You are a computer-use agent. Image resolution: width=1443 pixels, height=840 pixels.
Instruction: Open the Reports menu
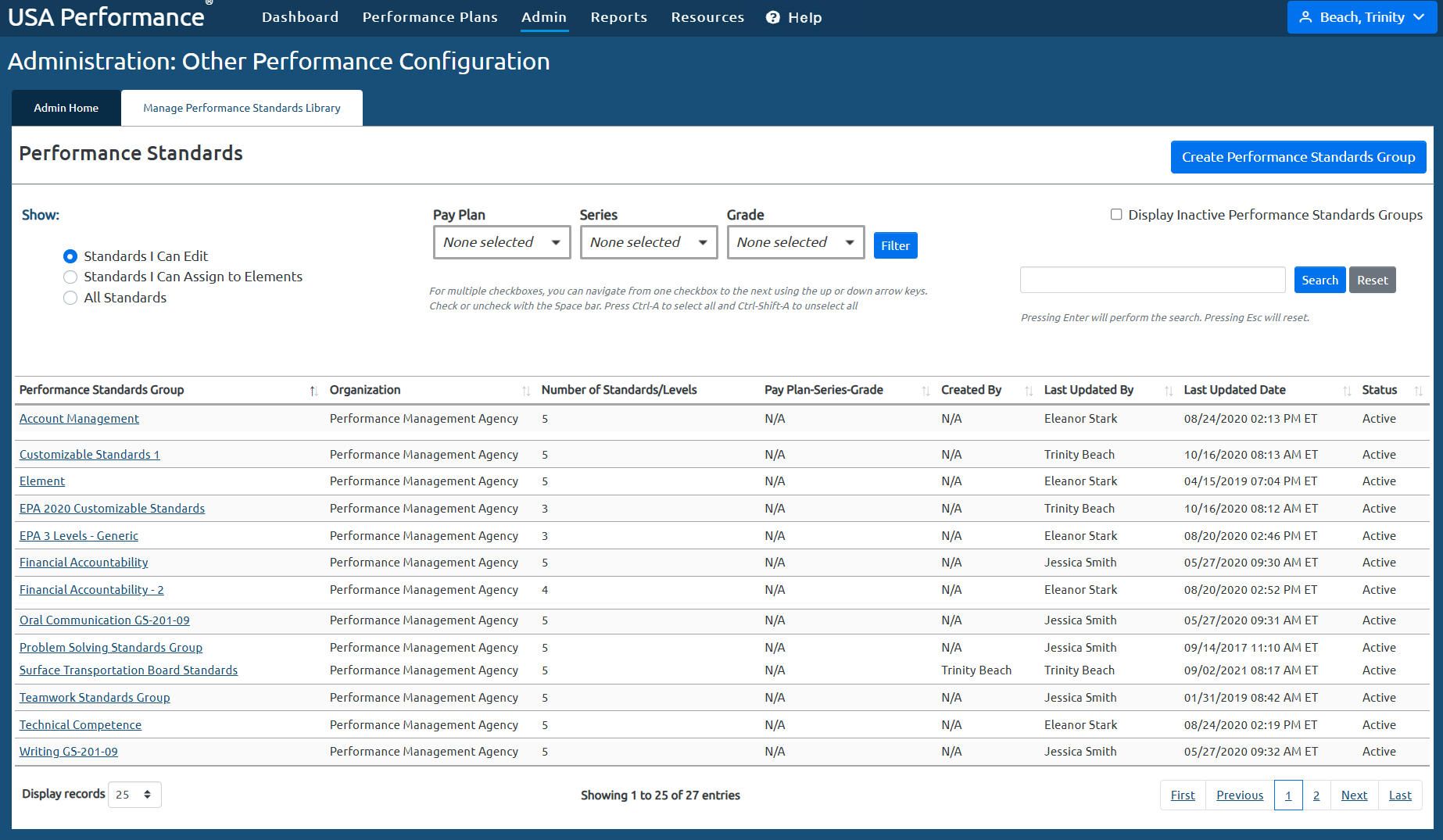pyautogui.click(x=619, y=17)
